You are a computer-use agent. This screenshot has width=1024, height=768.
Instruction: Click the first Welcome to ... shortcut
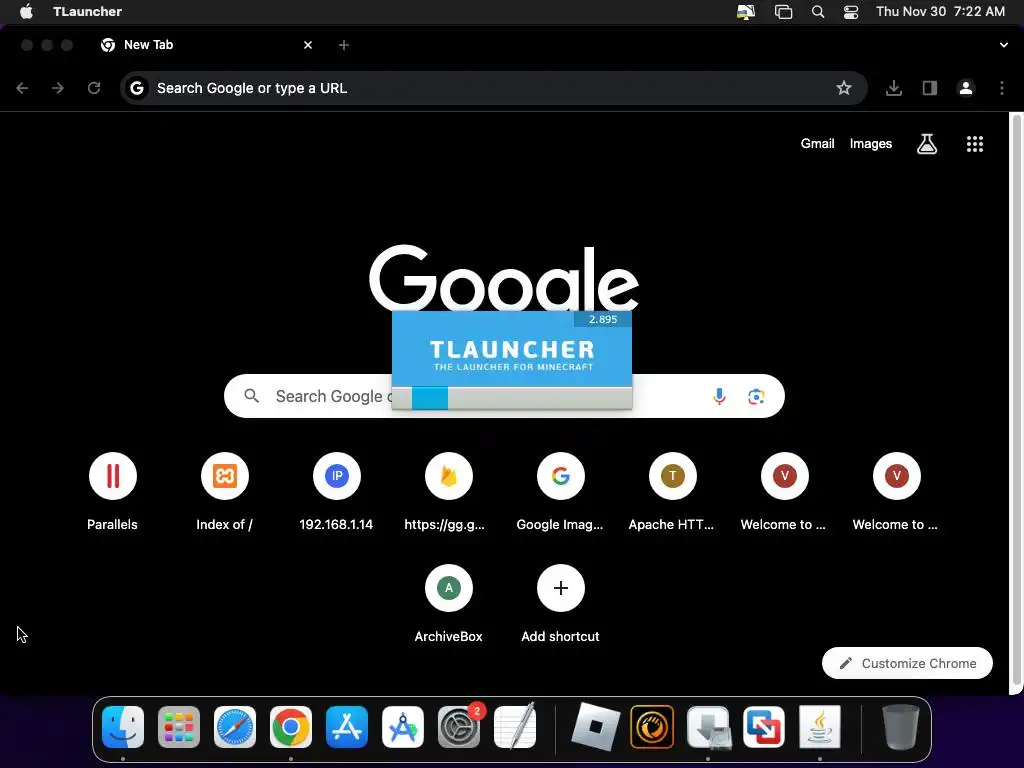(784, 490)
